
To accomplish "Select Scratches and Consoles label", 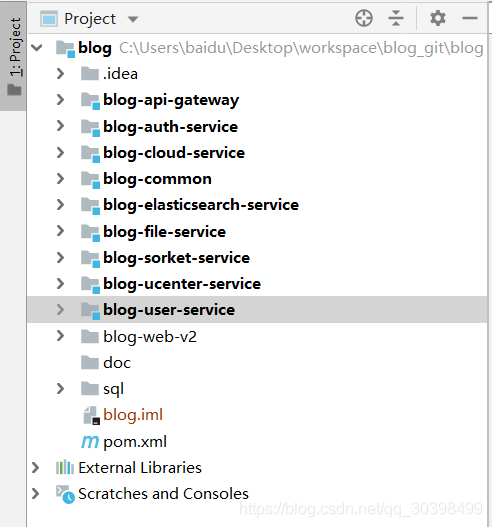I will point(163,494).
